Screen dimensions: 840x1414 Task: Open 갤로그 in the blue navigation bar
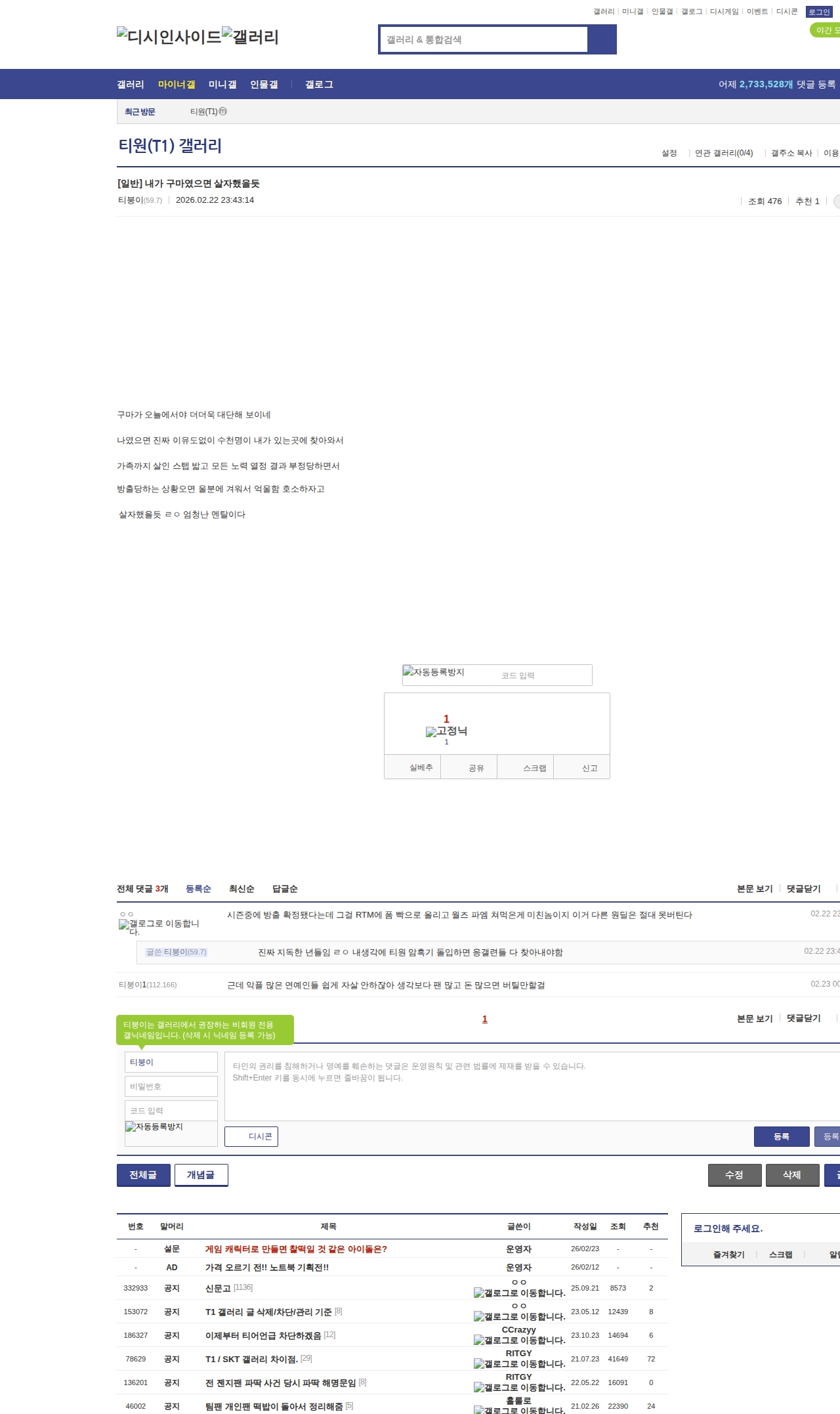click(319, 85)
